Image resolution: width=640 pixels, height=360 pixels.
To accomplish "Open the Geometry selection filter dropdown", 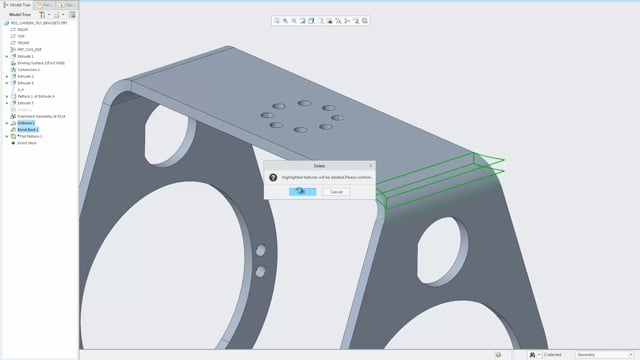I will 605,355.
